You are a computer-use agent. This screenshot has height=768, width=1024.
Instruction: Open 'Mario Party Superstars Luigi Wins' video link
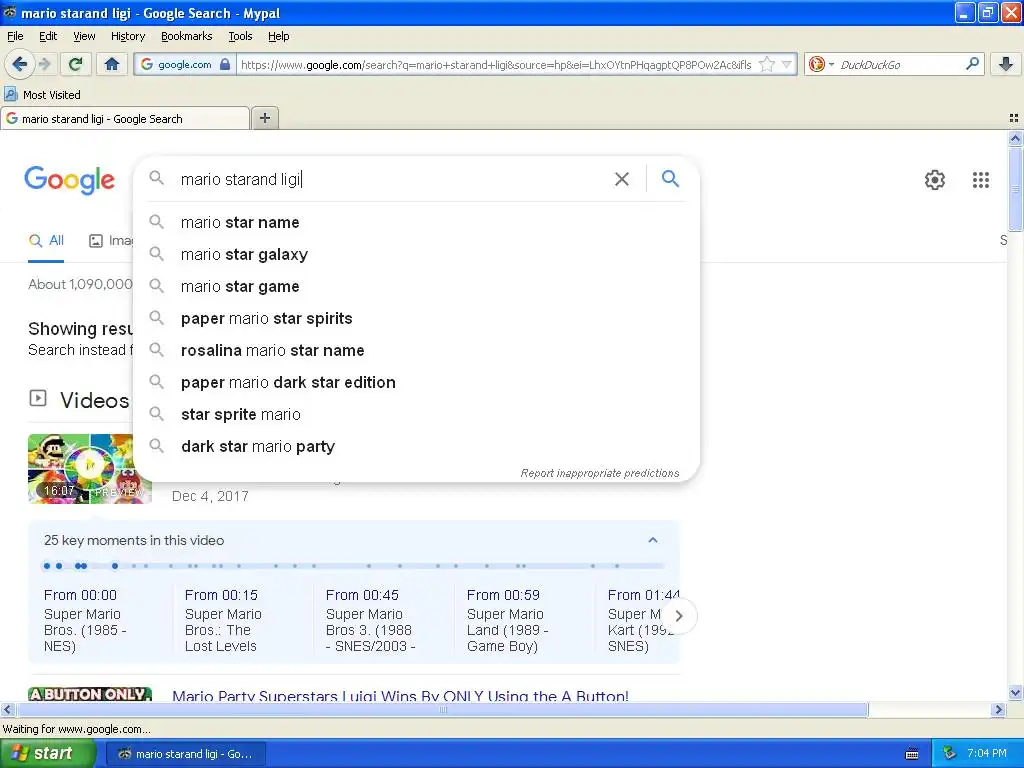click(x=400, y=696)
